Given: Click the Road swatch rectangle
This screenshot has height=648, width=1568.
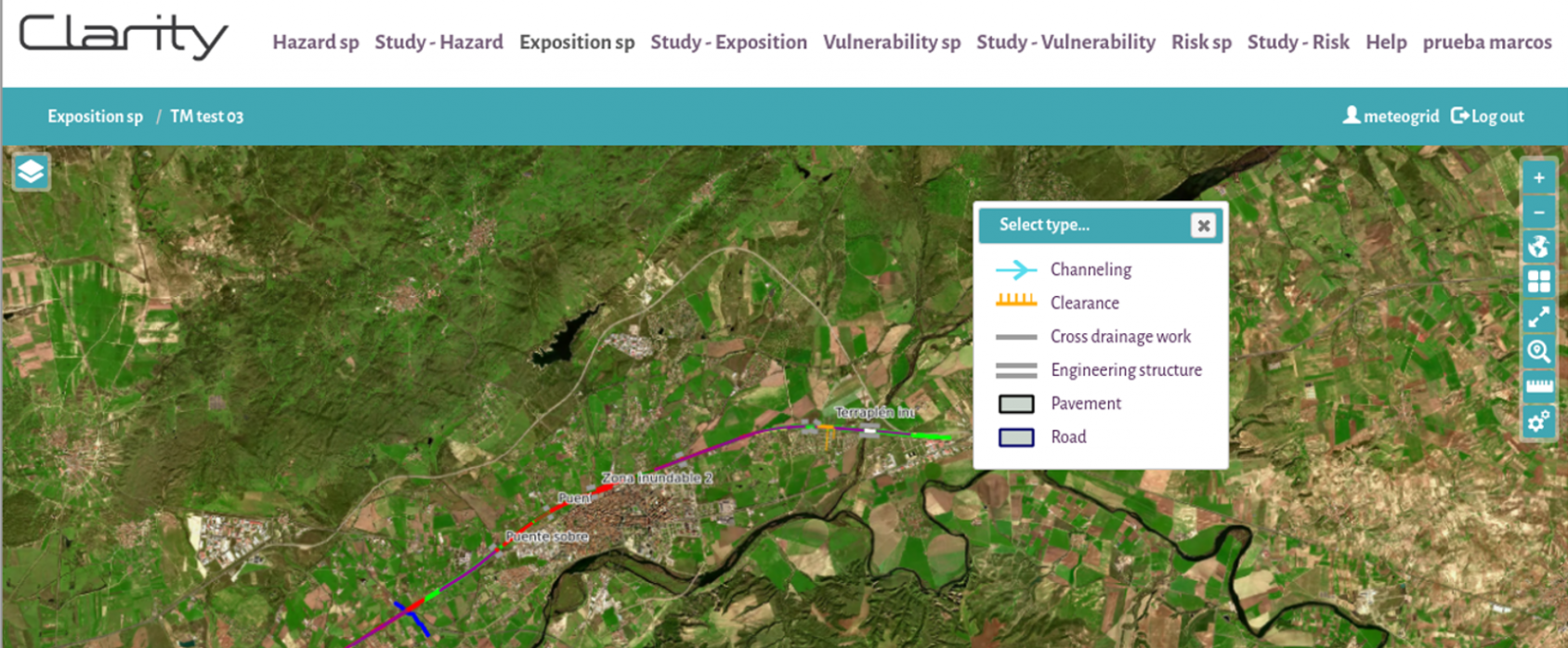Looking at the screenshot, I should [1016, 437].
